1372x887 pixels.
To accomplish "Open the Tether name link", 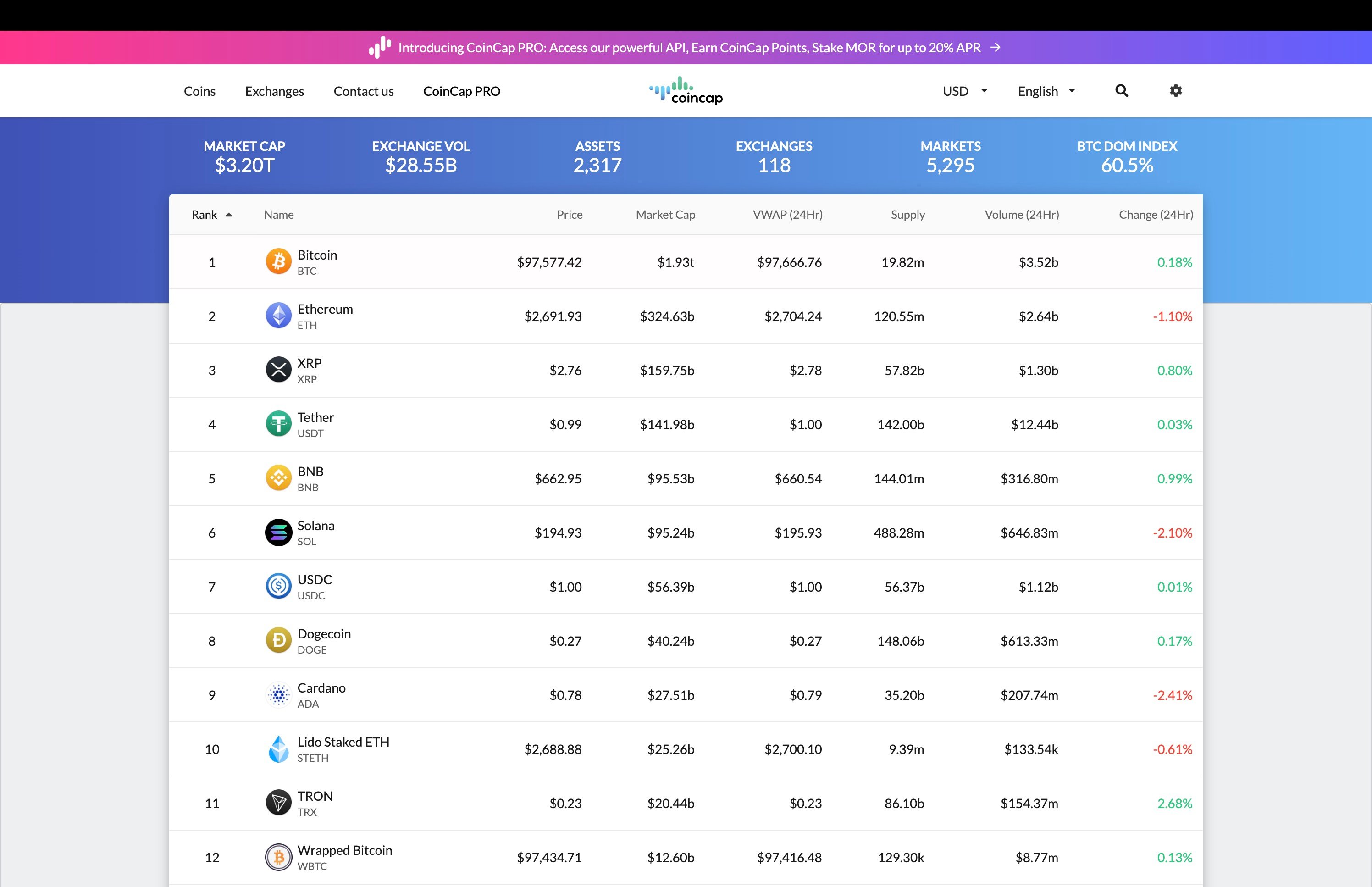I will 315,417.
